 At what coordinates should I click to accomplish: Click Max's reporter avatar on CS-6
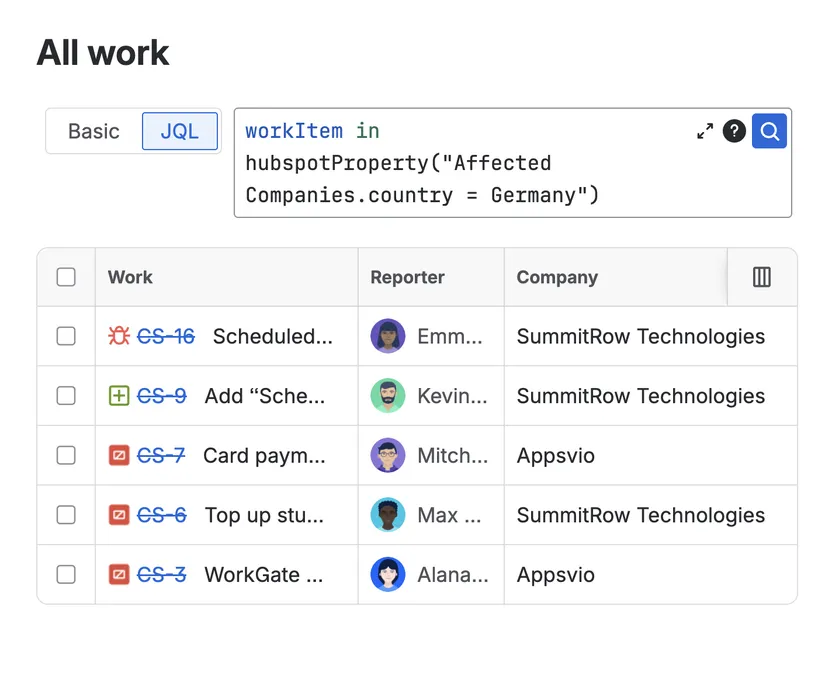388,515
